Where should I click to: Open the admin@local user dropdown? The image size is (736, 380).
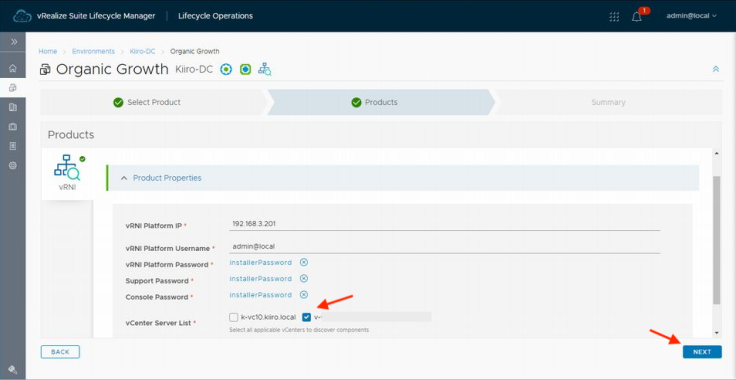pyautogui.click(x=691, y=16)
